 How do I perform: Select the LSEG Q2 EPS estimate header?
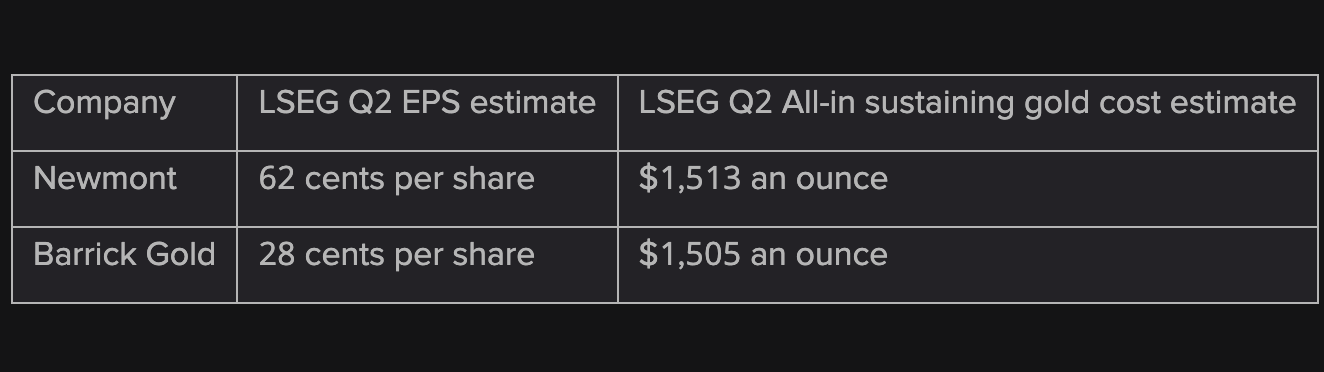pos(427,113)
